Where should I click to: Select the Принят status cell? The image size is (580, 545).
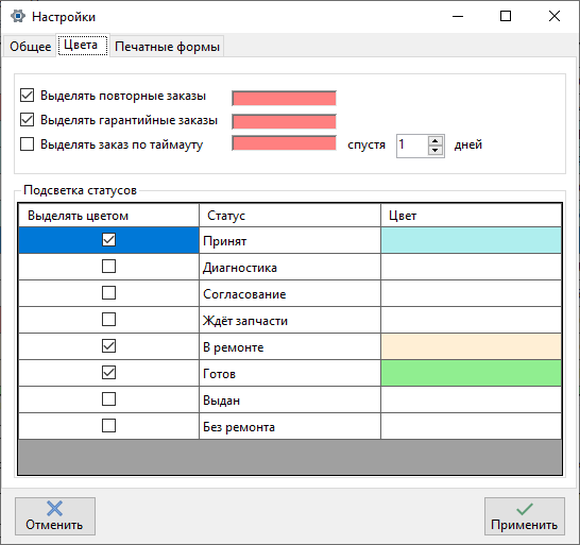290,240
